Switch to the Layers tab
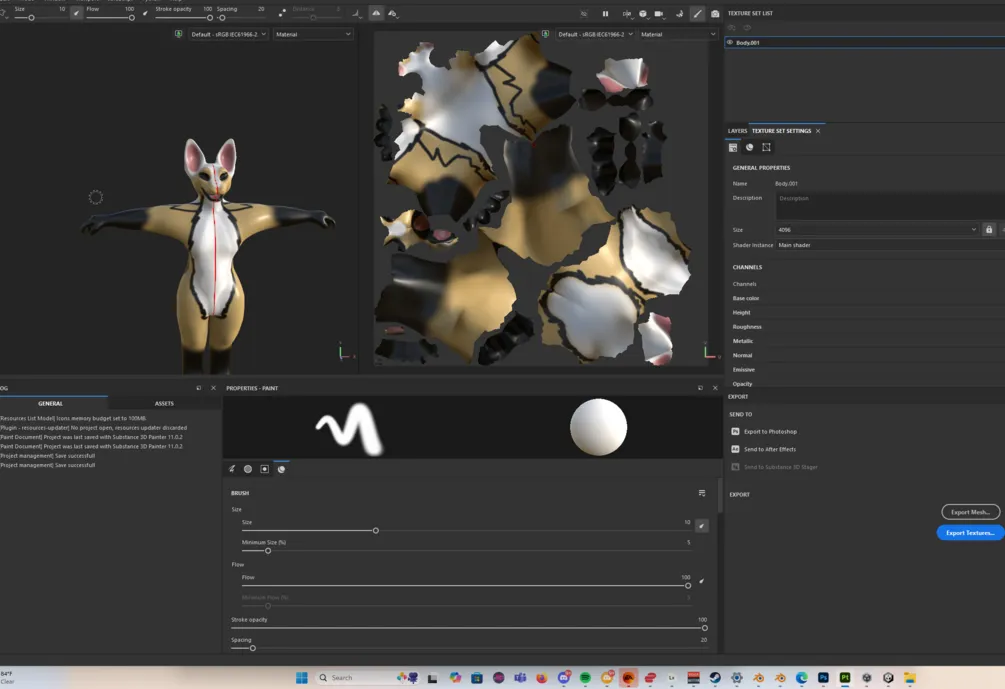This screenshot has height=689, width=1005. pyautogui.click(x=737, y=131)
